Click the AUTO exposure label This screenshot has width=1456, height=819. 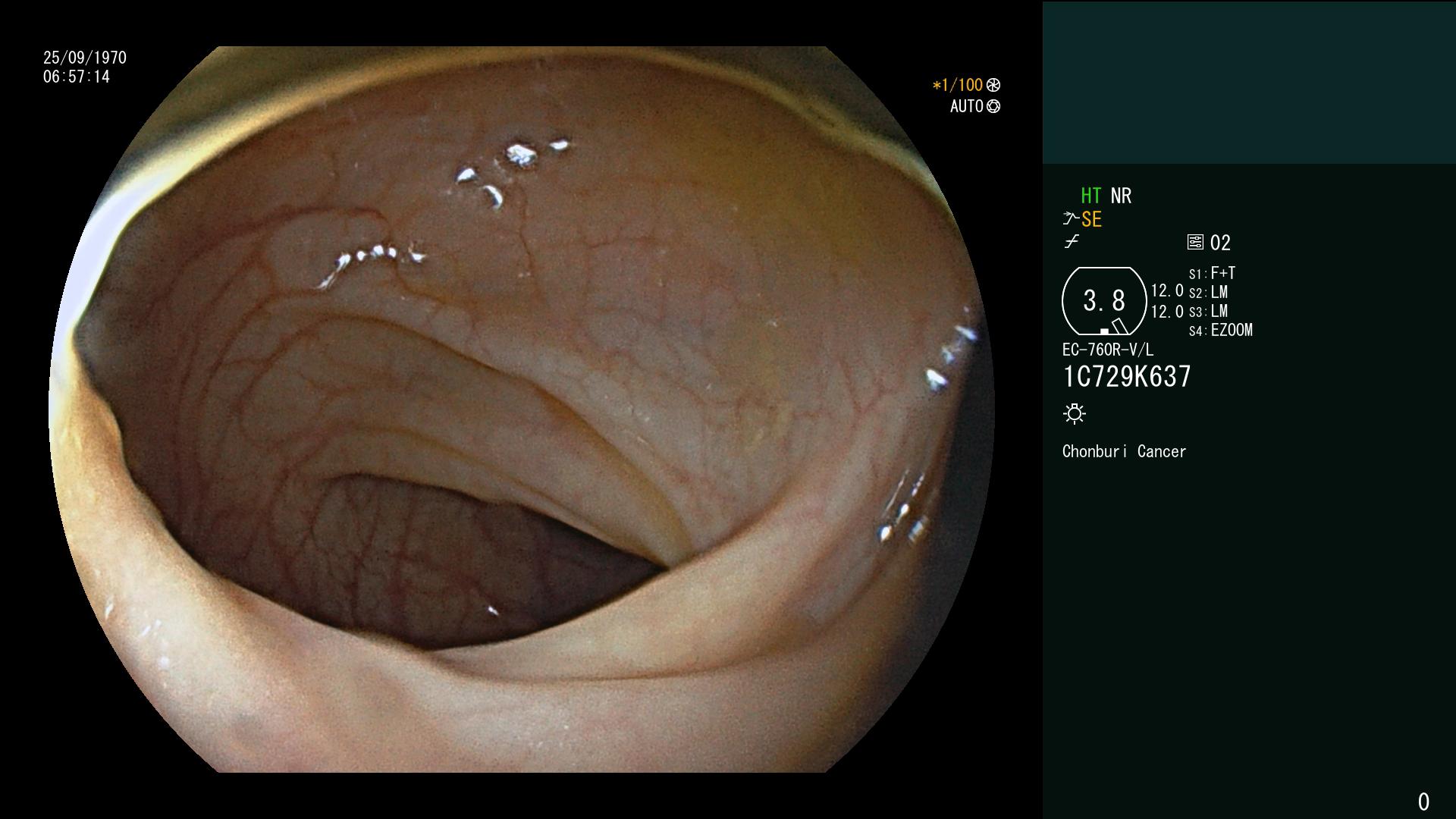967,106
